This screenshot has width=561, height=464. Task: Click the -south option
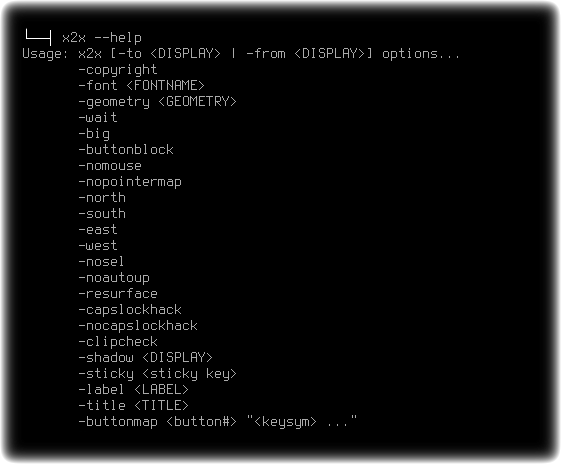tap(102, 214)
